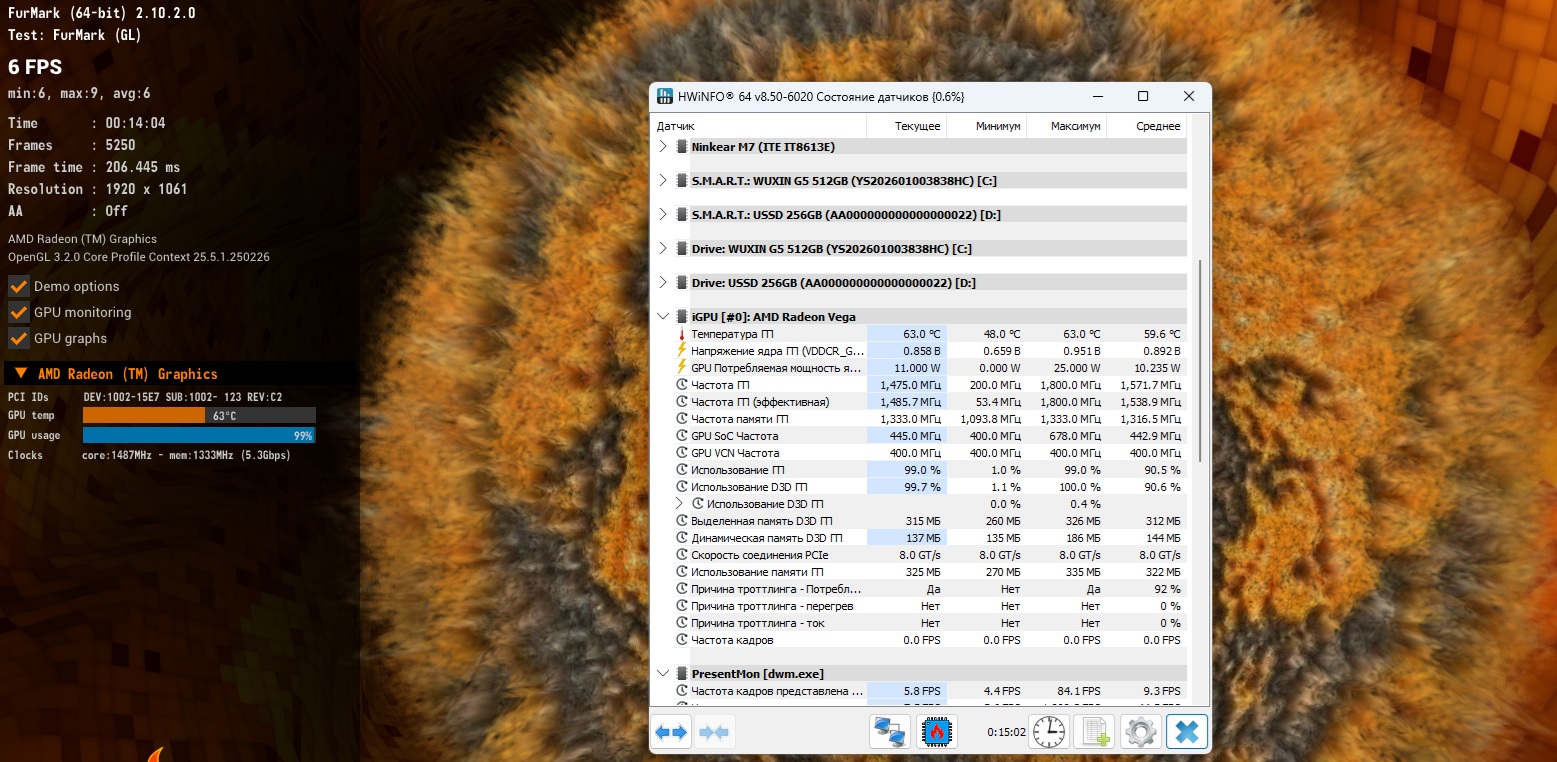Click the Минимум column header
Viewport: 1557px width, 762px height.
coord(986,127)
